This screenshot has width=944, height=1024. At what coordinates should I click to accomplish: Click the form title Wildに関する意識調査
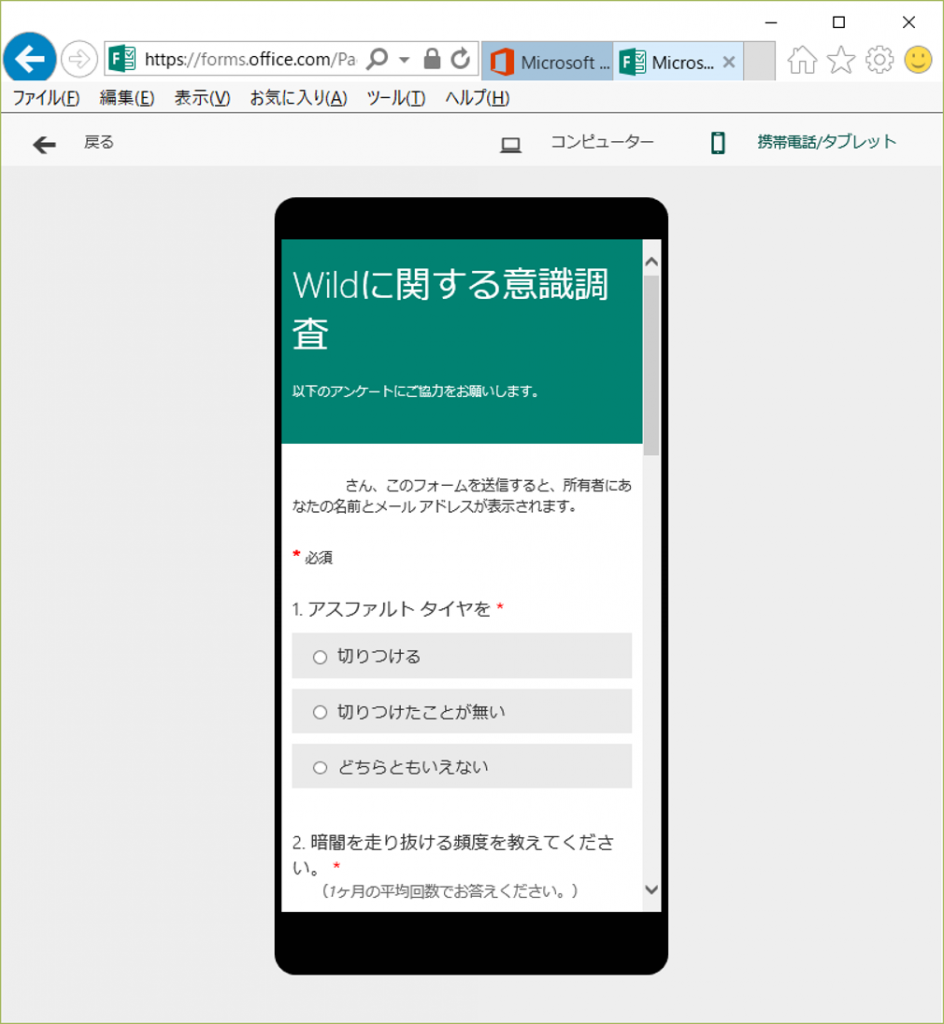450,308
